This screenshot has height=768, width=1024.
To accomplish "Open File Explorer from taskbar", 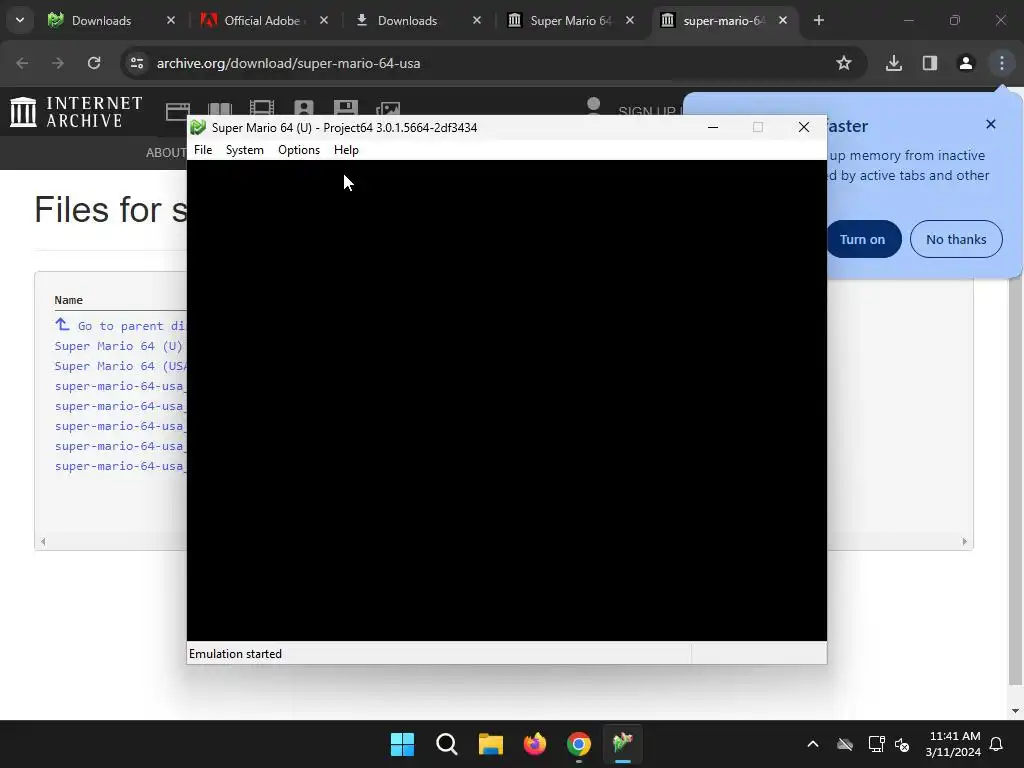I will pyautogui.click(x=490, y=744).
